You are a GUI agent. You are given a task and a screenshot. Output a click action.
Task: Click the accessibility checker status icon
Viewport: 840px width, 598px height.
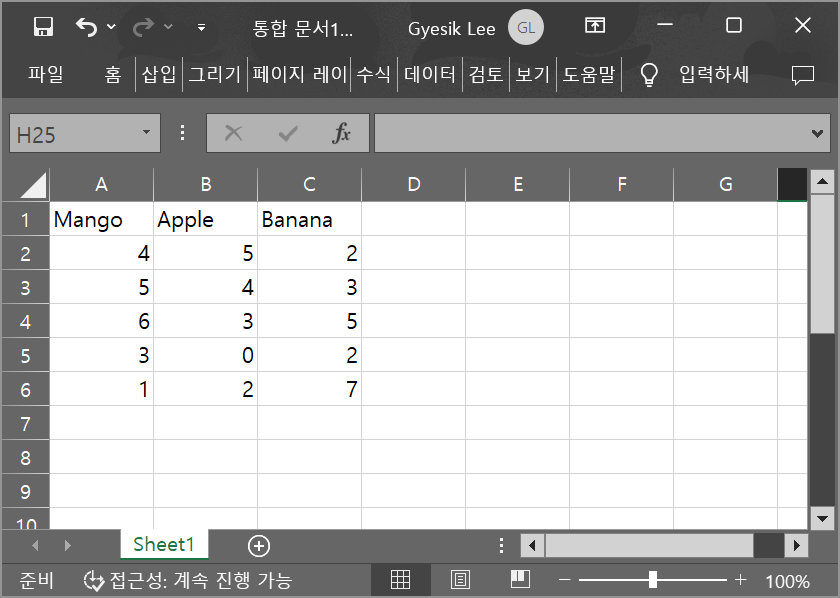[94, 580]
